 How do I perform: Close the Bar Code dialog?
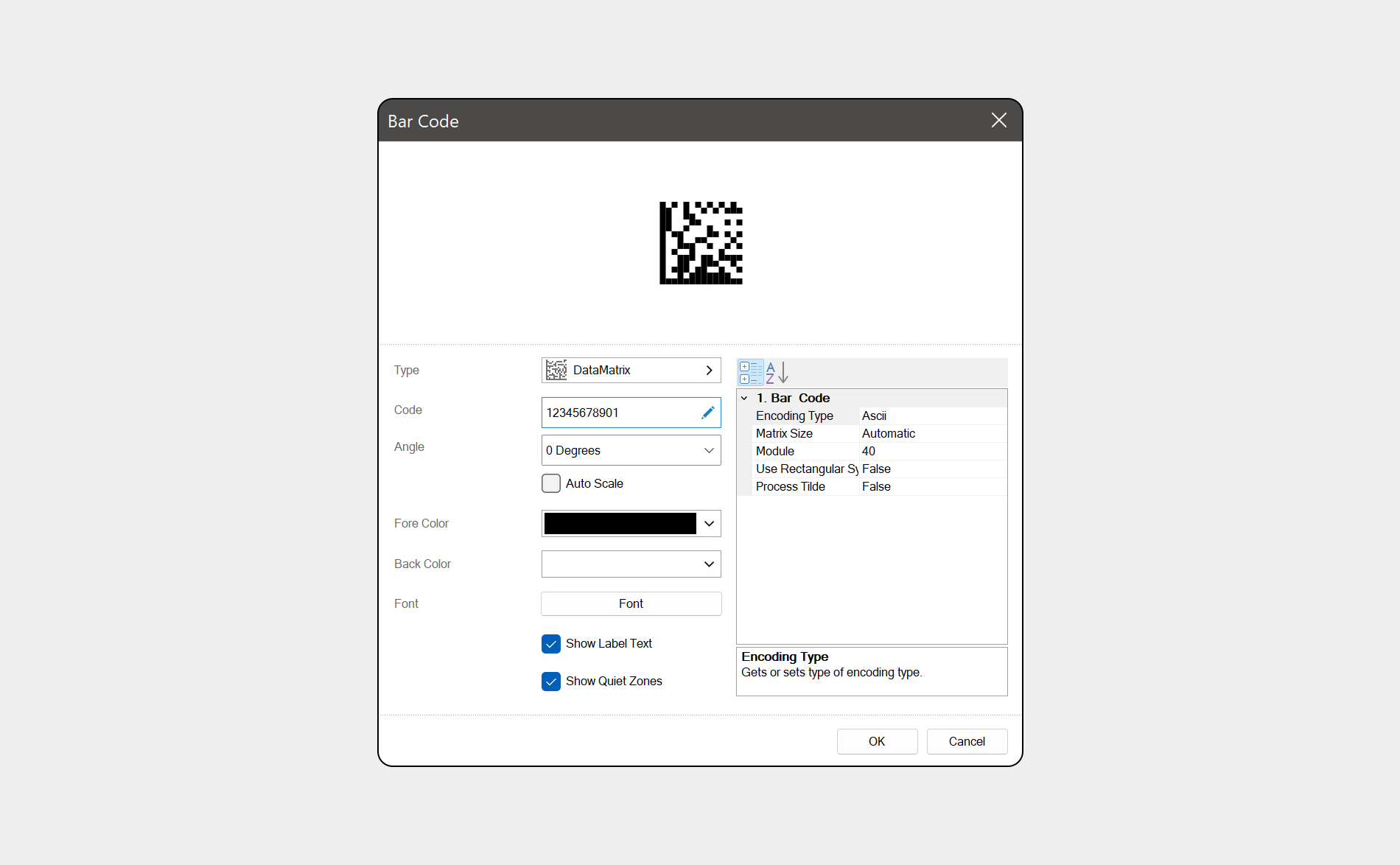pyautogui.click(x=999, y=120)
